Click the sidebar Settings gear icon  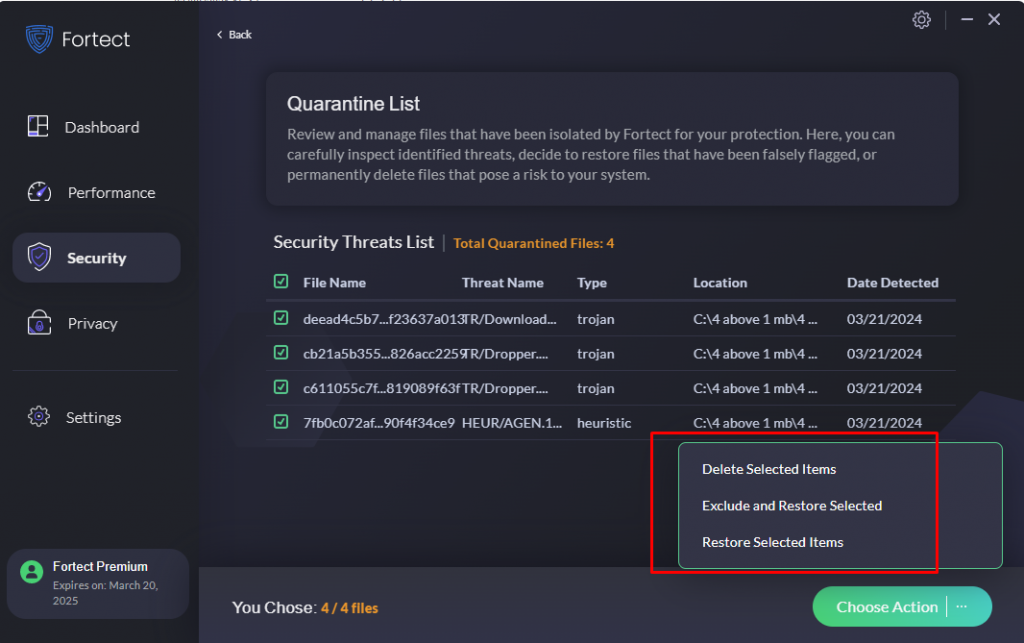tap(39, 416)
